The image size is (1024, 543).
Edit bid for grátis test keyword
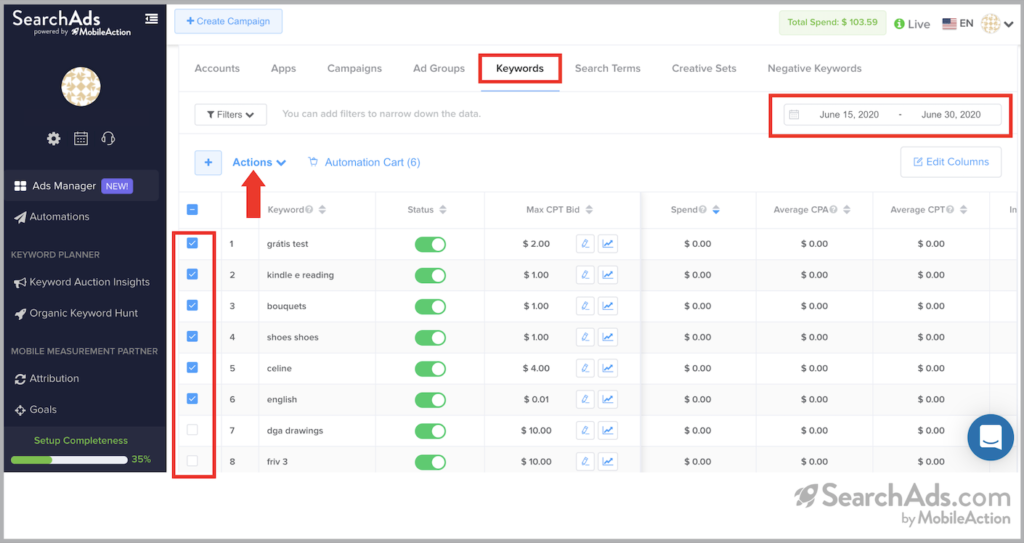point(585,244)
